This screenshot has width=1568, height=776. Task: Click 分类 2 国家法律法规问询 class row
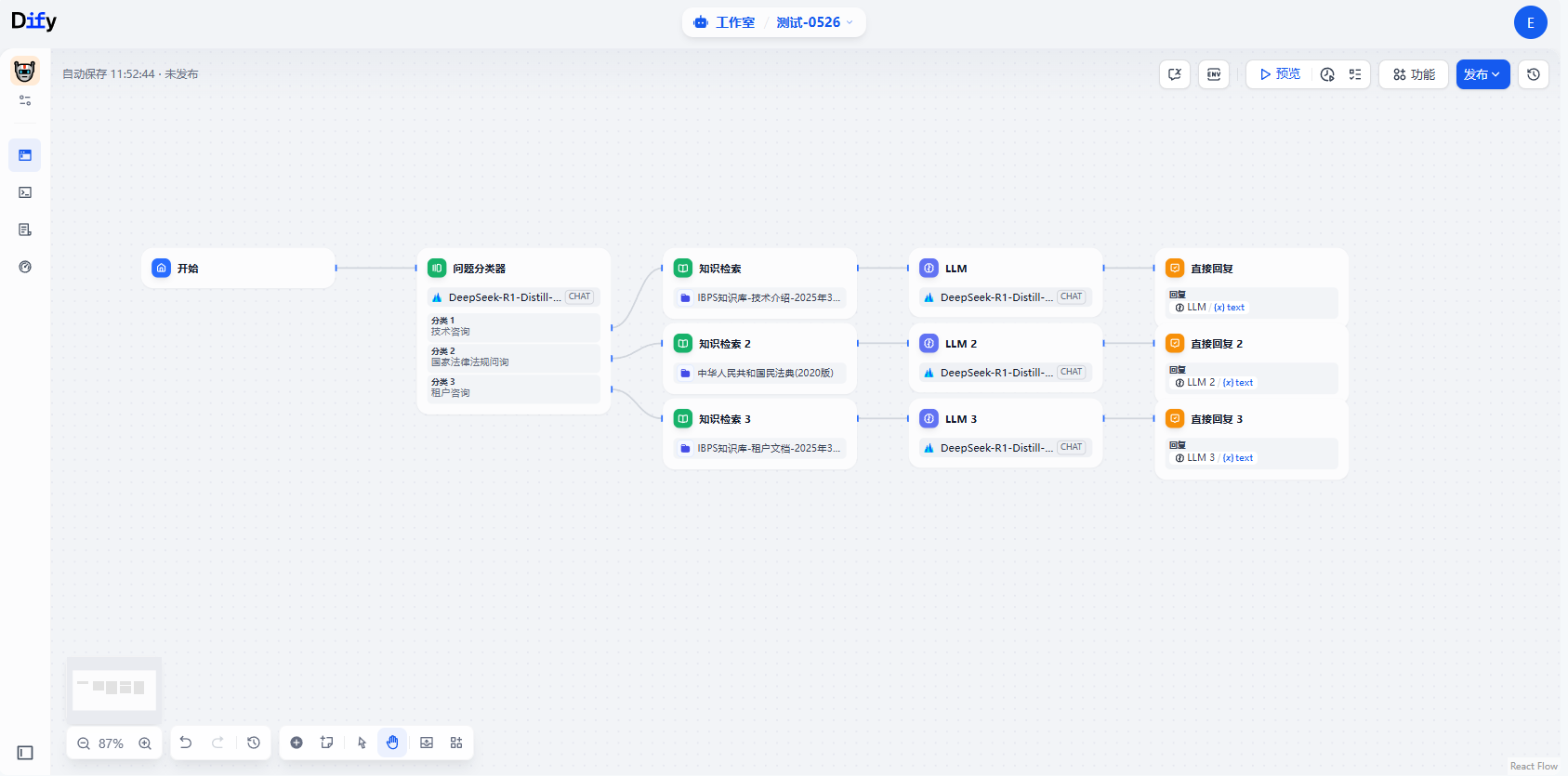514,357
